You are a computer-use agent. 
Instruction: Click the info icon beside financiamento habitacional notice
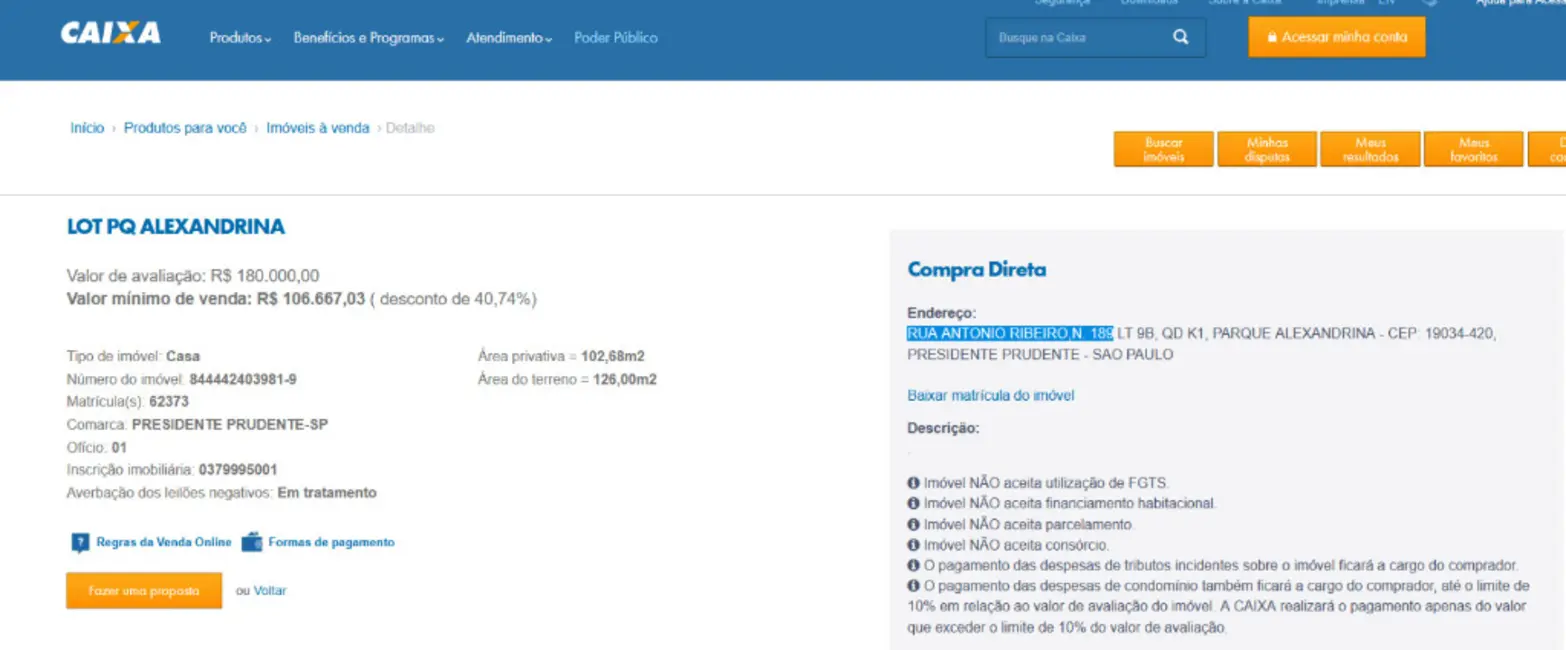point(913,503)
